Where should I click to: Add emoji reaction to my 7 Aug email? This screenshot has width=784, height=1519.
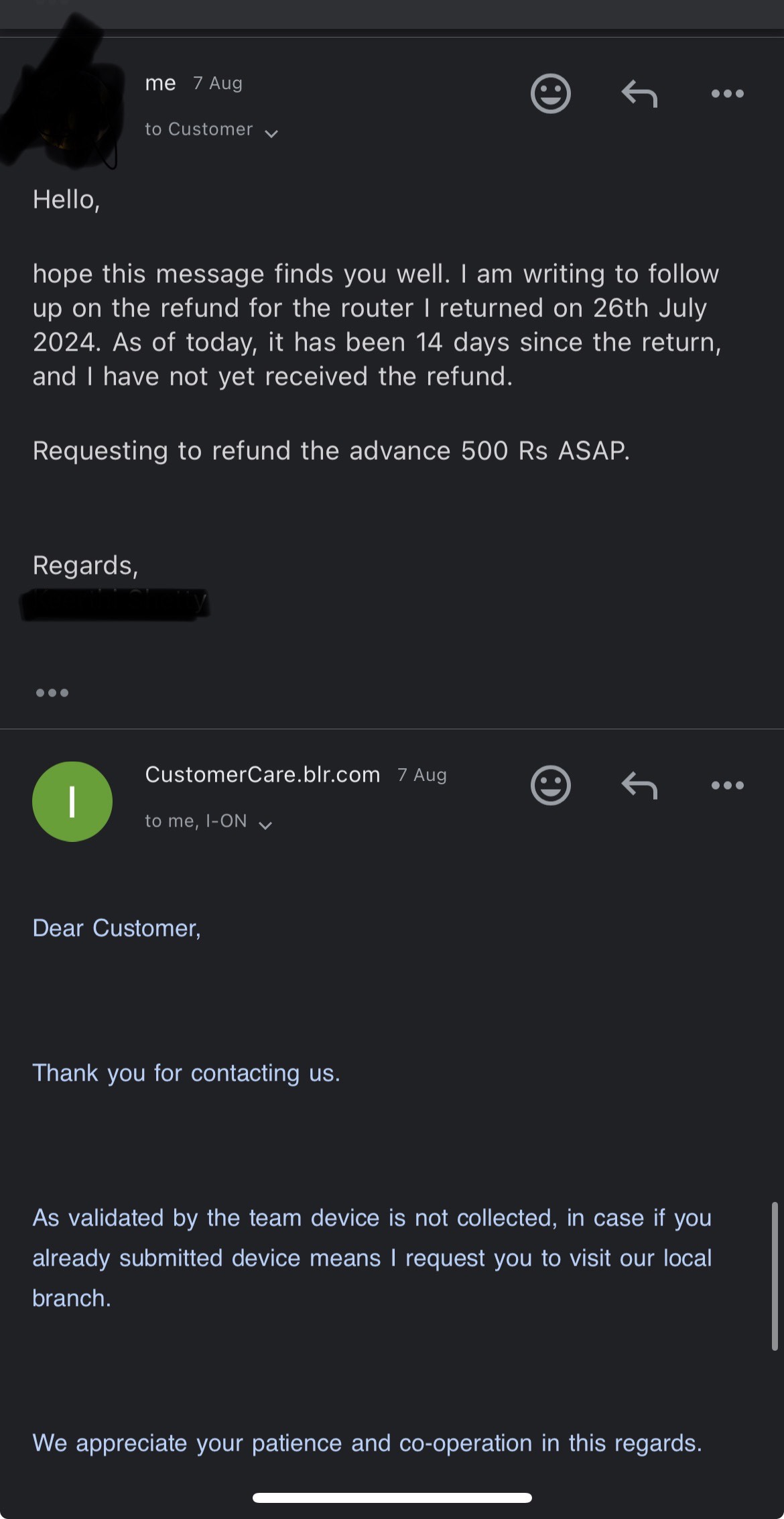550,93
